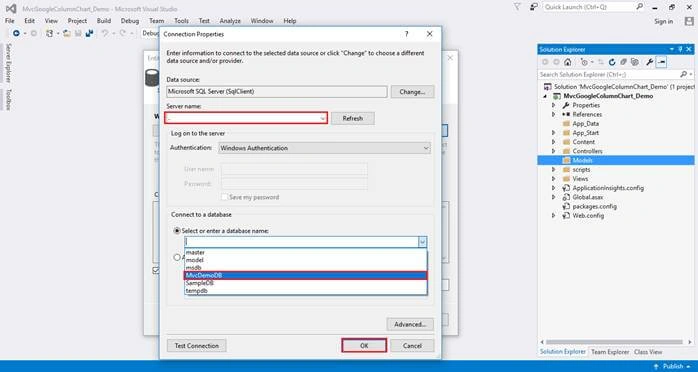Click the Advanced... button

click(x=410, y=324)
